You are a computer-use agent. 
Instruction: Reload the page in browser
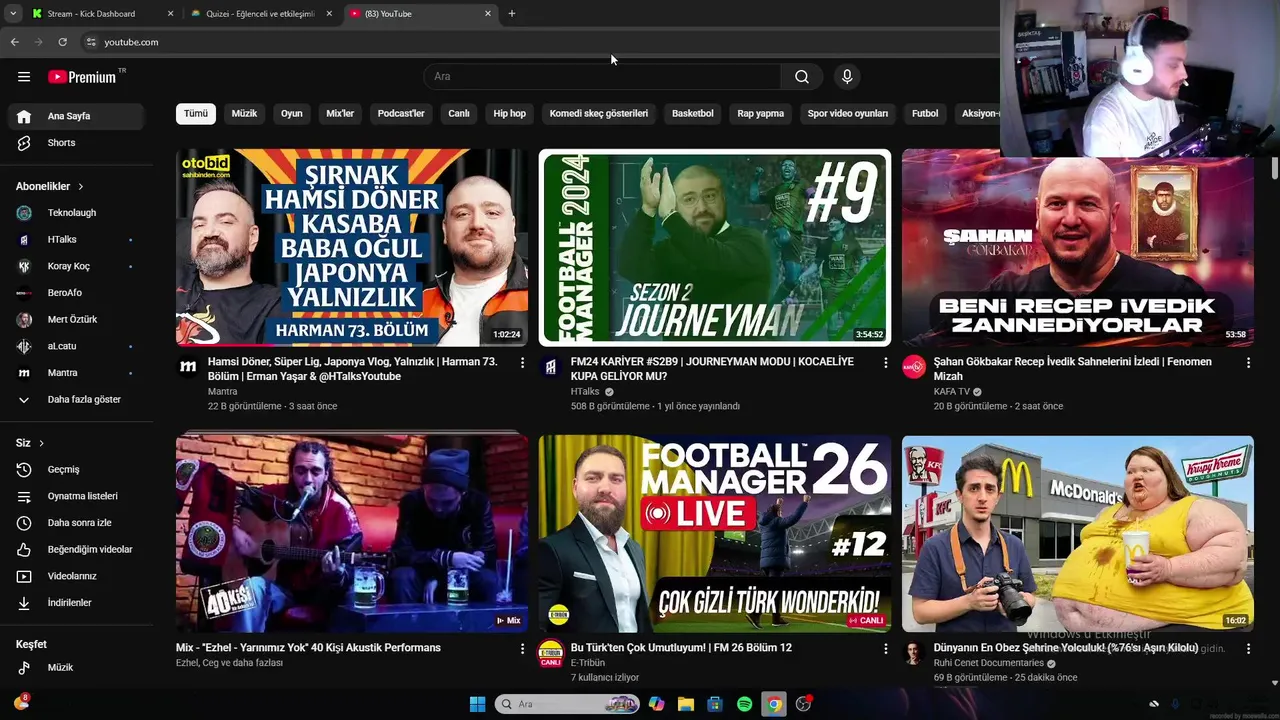[62, 42]
